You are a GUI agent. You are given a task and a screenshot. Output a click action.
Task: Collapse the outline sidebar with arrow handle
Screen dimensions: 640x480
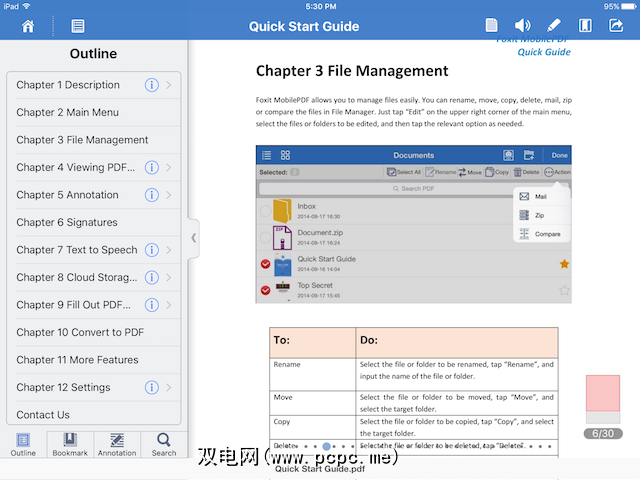point(194,238)
